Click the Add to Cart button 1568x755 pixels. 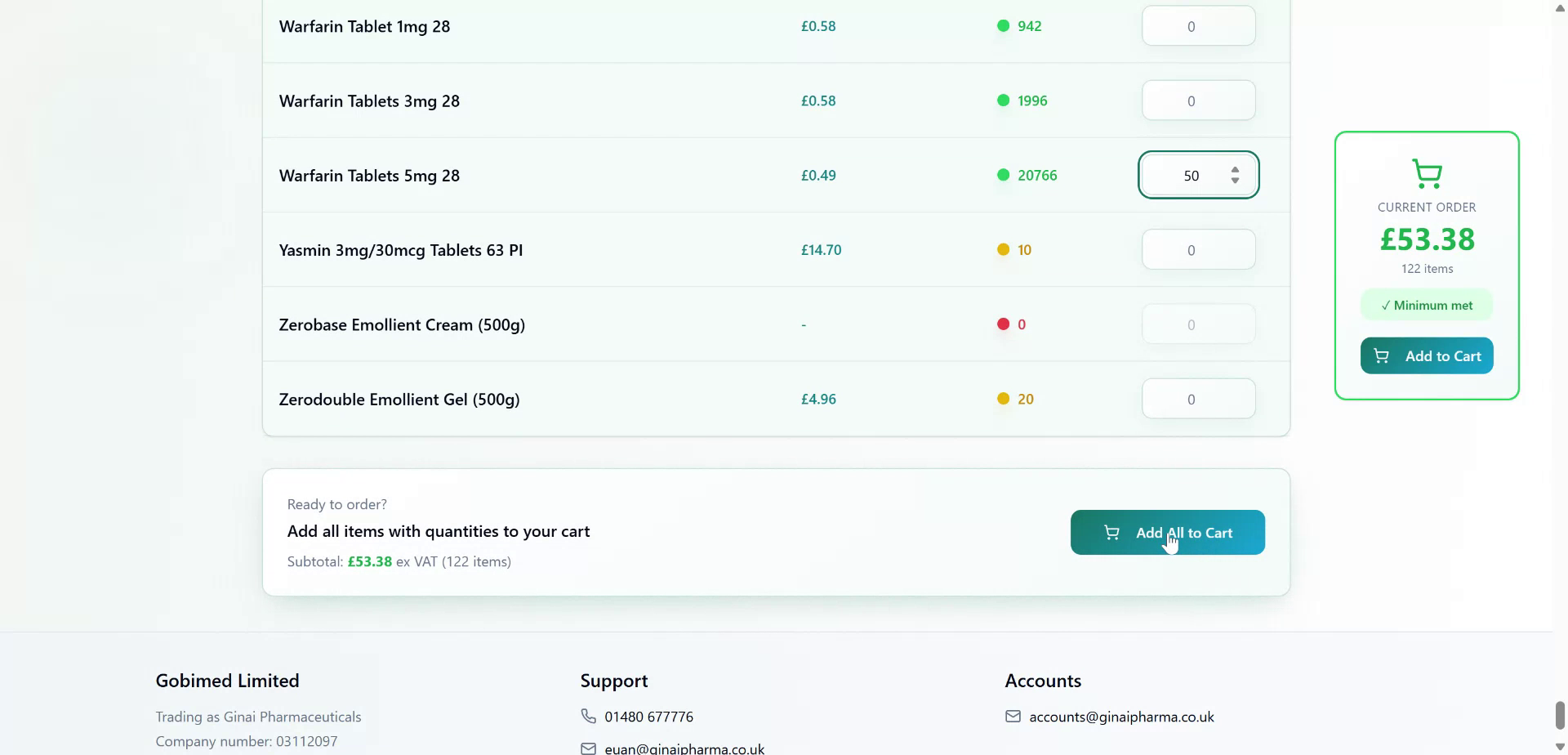coord(1426,355)
